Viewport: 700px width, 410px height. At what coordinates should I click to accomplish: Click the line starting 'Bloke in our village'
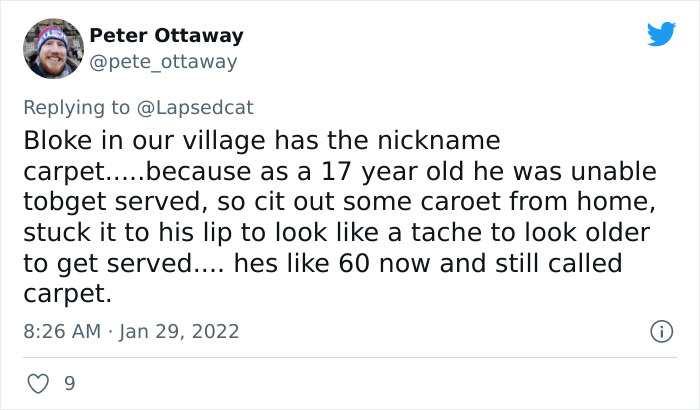point(260,139)
